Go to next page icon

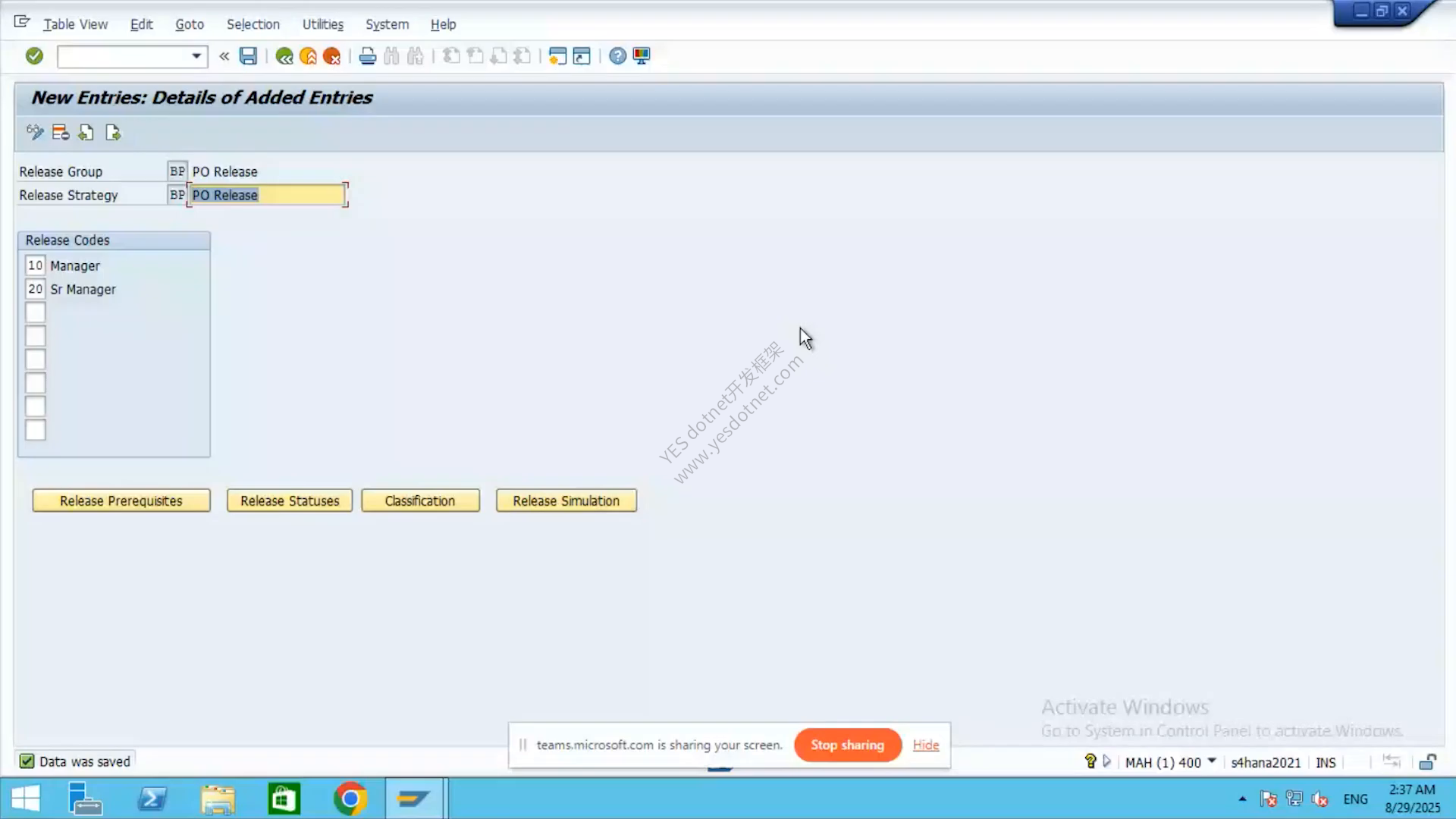coord(498,56)
